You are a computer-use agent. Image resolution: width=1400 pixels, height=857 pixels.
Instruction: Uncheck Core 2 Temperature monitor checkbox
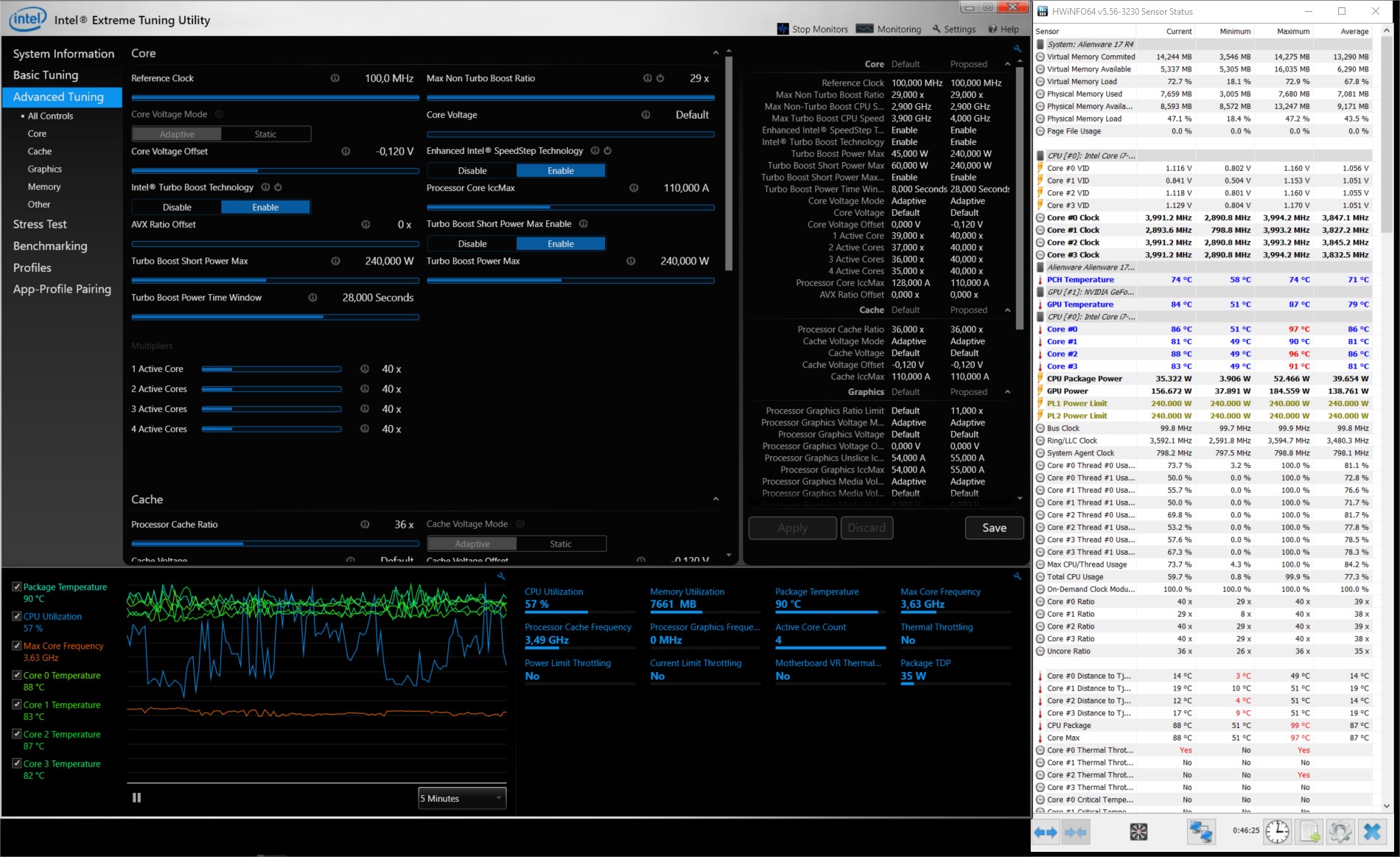(x=16, y=734)
